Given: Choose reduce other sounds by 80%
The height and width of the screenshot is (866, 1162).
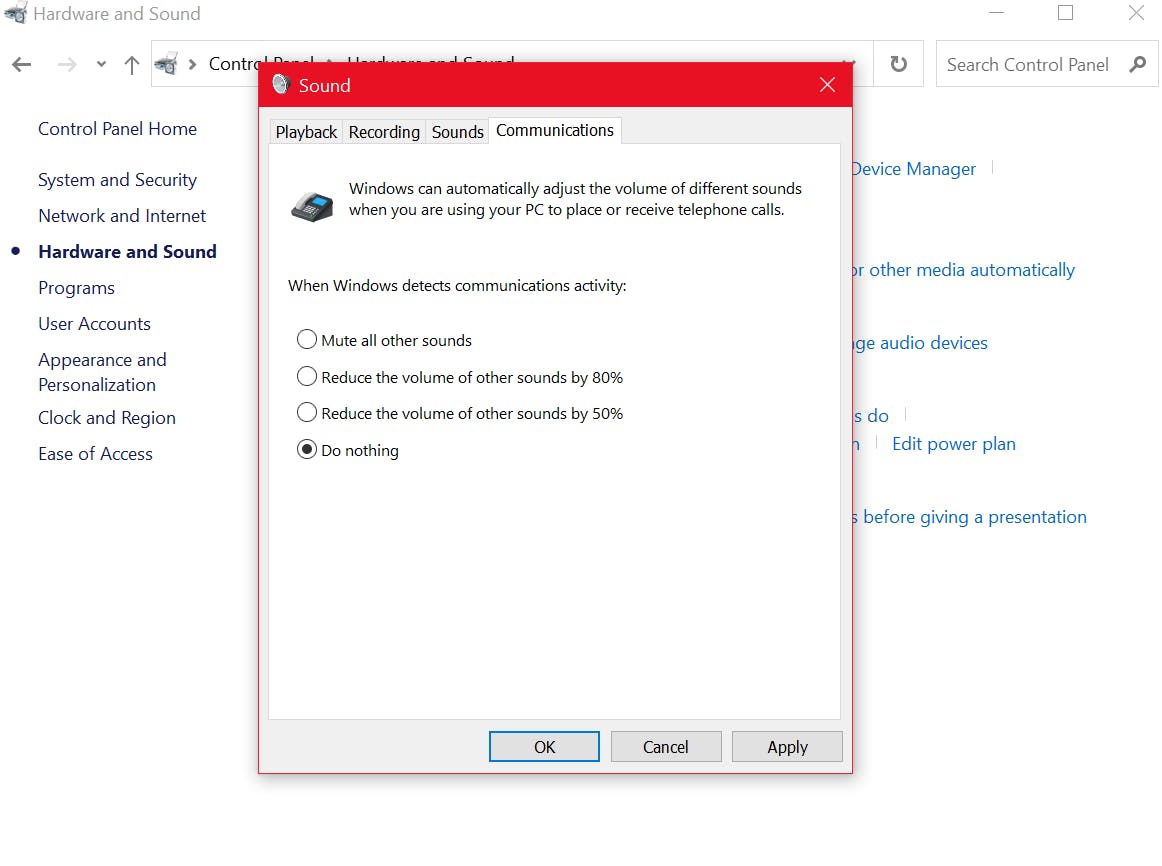Looking at the screenshot, I should [459, 377].
